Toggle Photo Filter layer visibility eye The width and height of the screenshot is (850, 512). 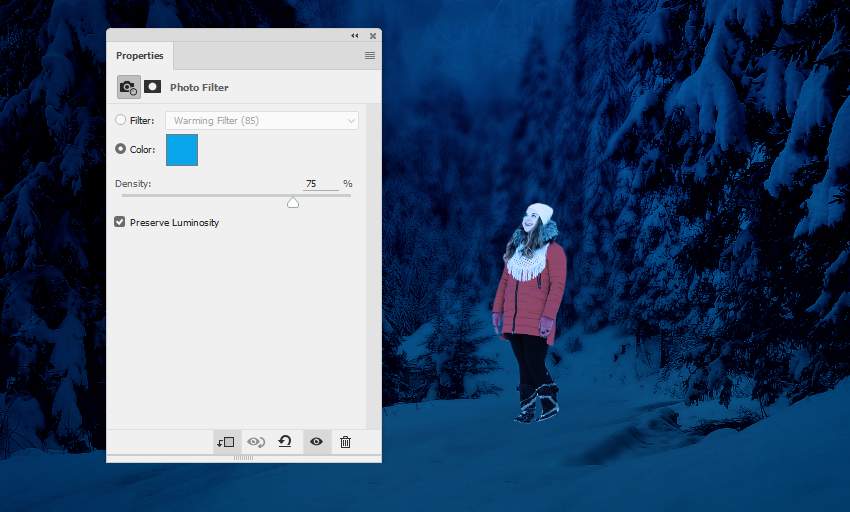(x=317, y=441)
